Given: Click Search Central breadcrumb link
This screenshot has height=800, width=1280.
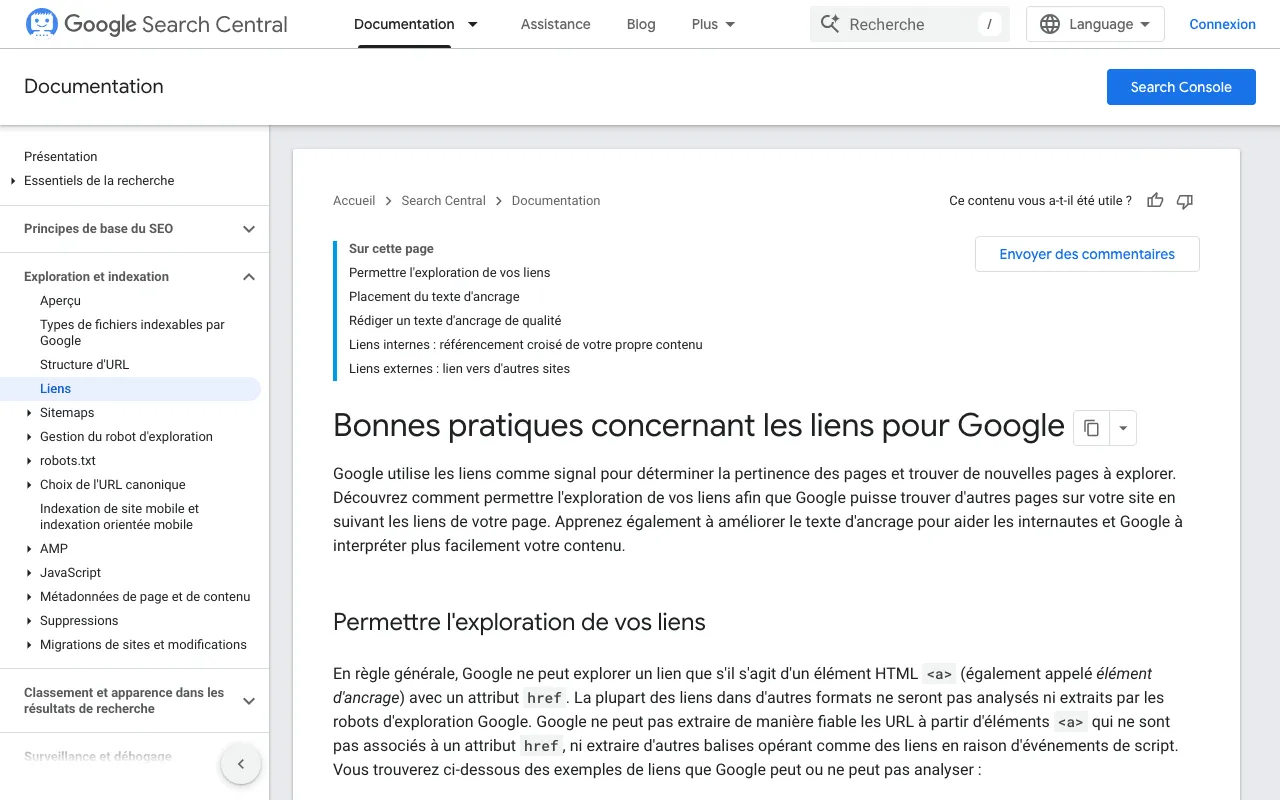Looking at the screenshot, I should pos(443,201).
